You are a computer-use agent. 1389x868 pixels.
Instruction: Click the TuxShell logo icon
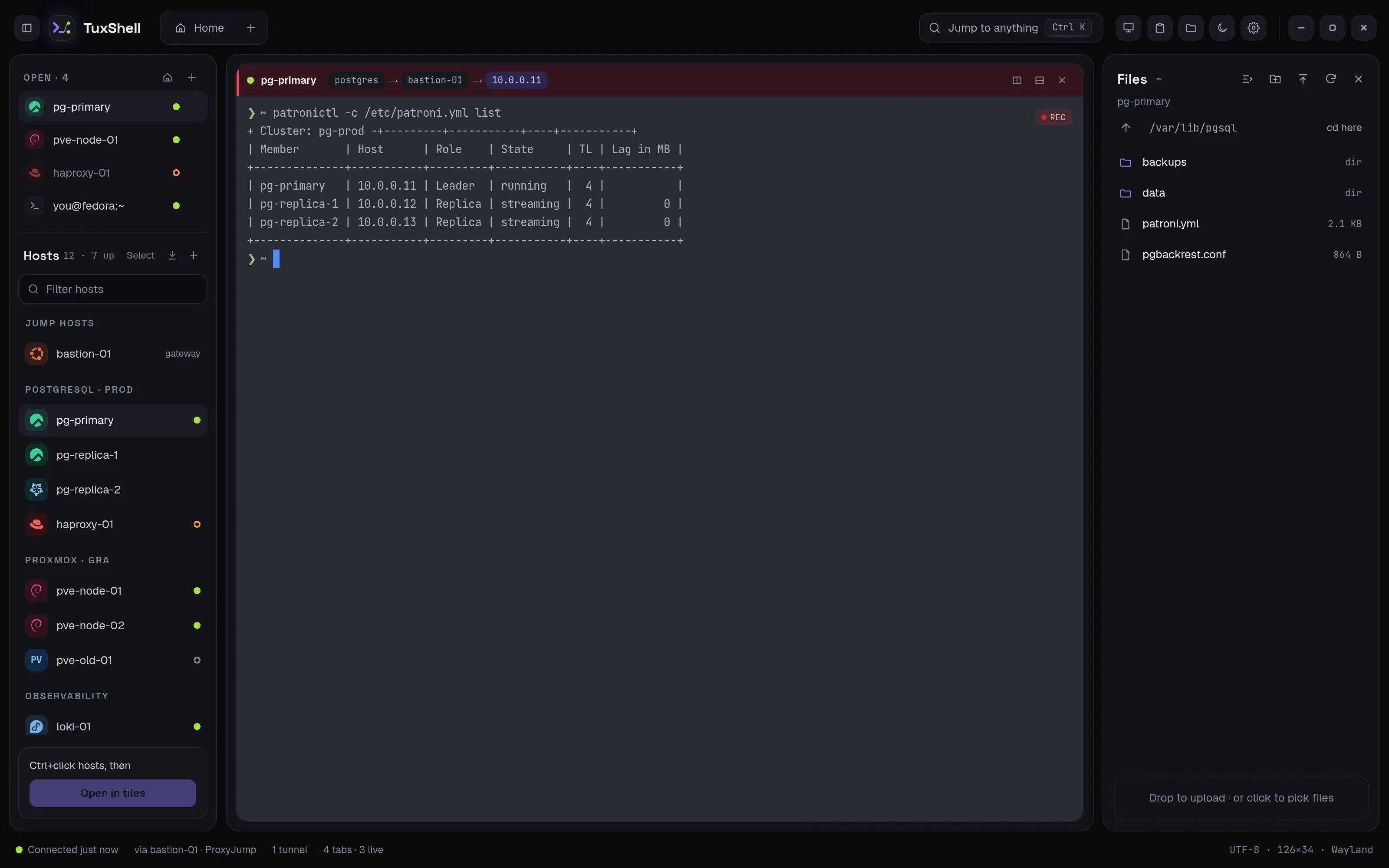(x=61, y=27)
